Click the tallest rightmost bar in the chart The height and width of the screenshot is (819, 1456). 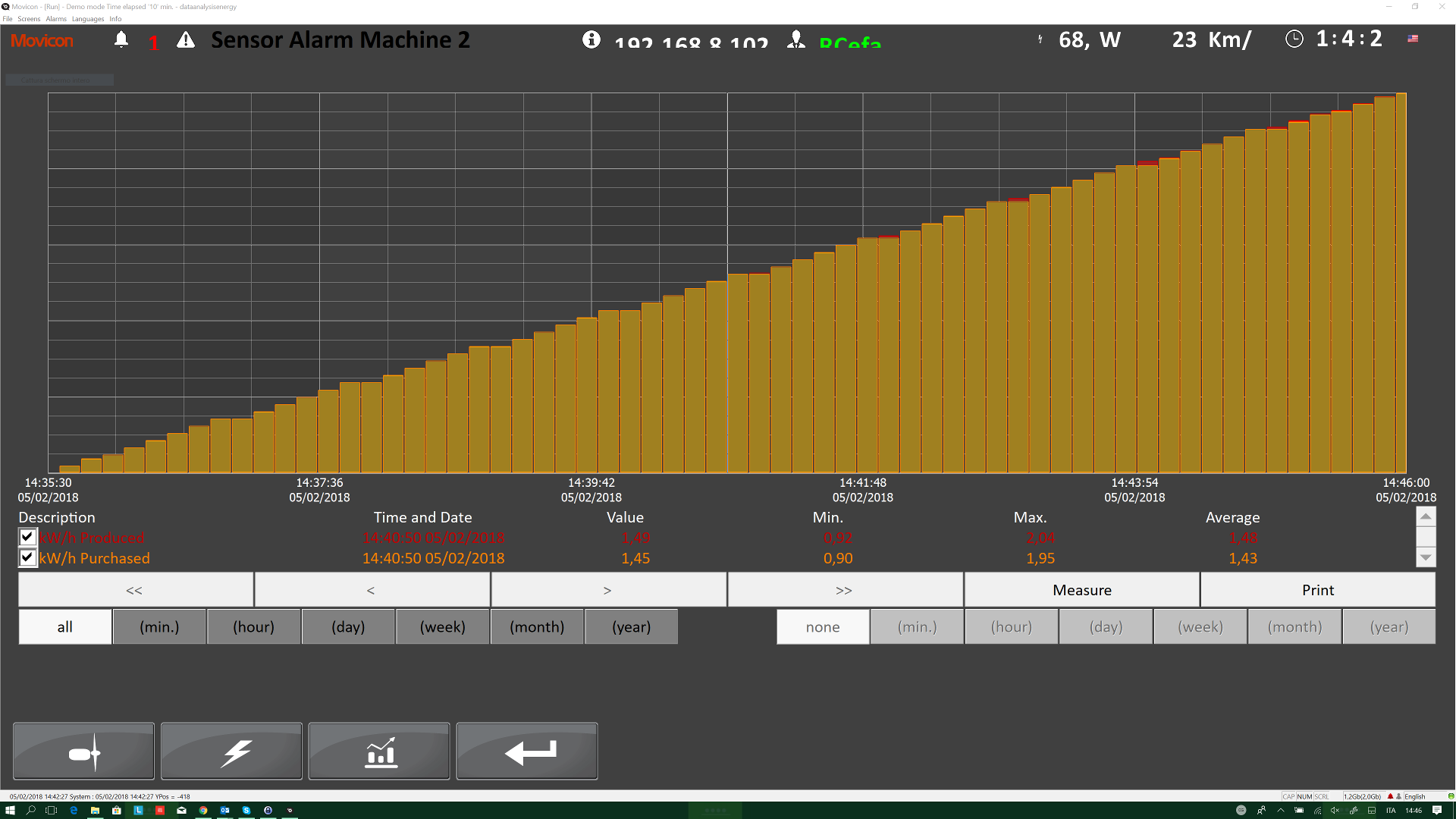(1401, 283)
